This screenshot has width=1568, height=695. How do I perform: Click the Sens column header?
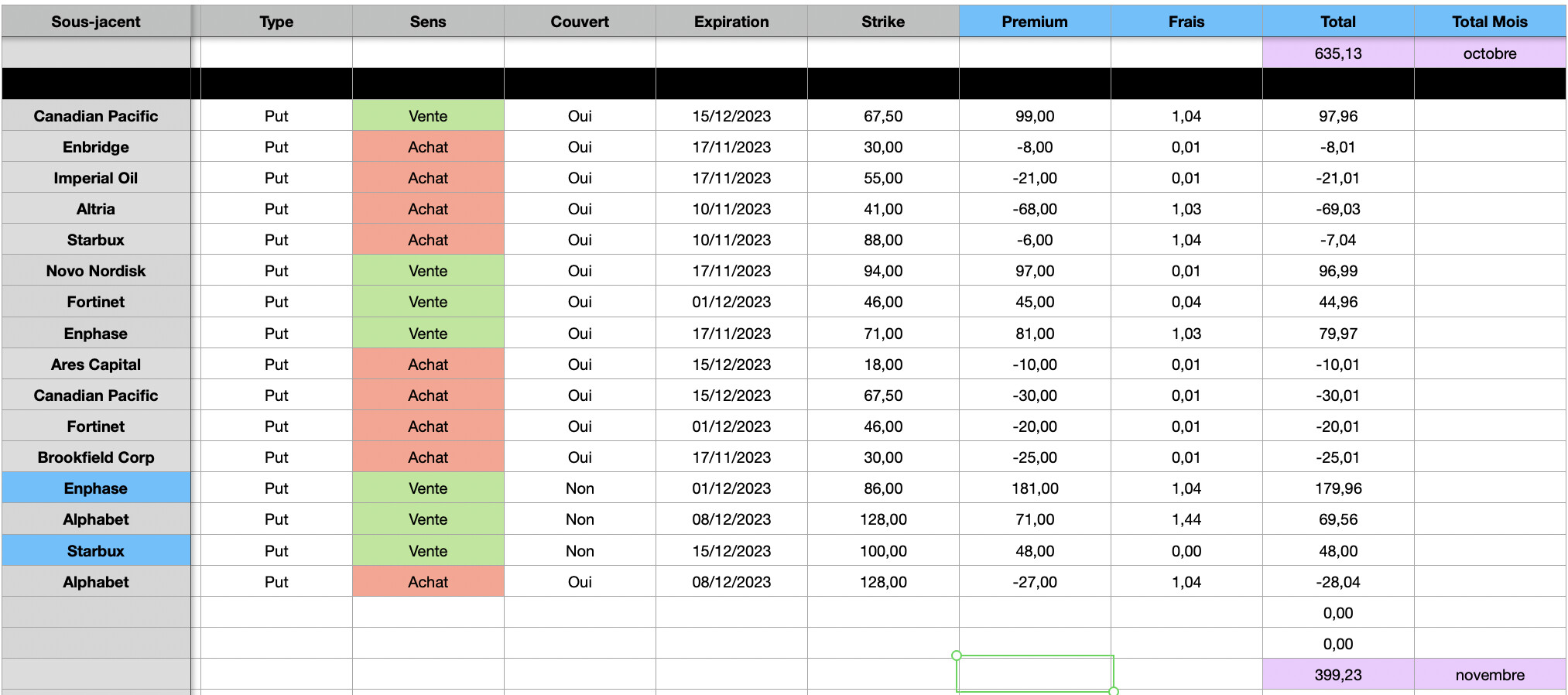pyautogui.click(x=428, y=22)
